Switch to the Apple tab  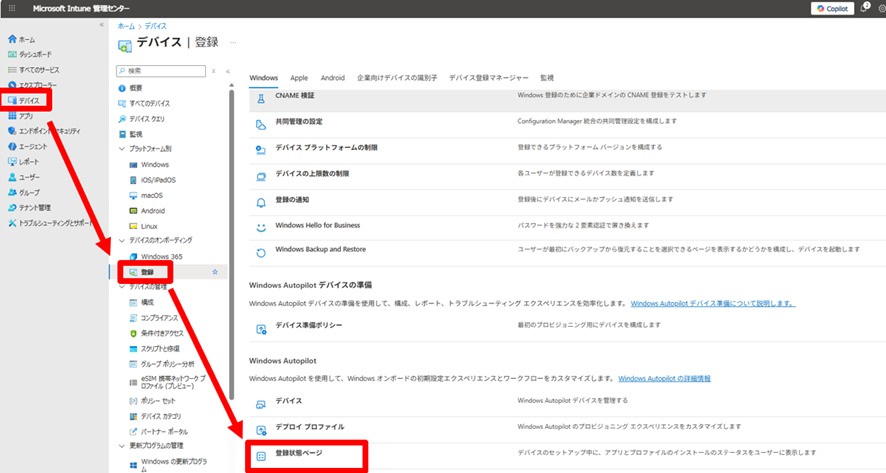(x=298, y=78)
